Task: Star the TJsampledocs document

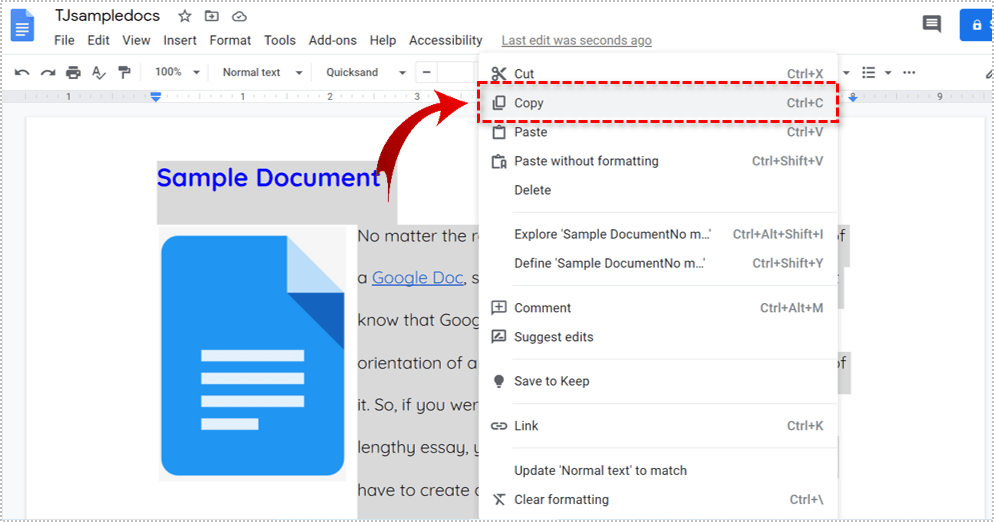Action: [x=184, y=17]
